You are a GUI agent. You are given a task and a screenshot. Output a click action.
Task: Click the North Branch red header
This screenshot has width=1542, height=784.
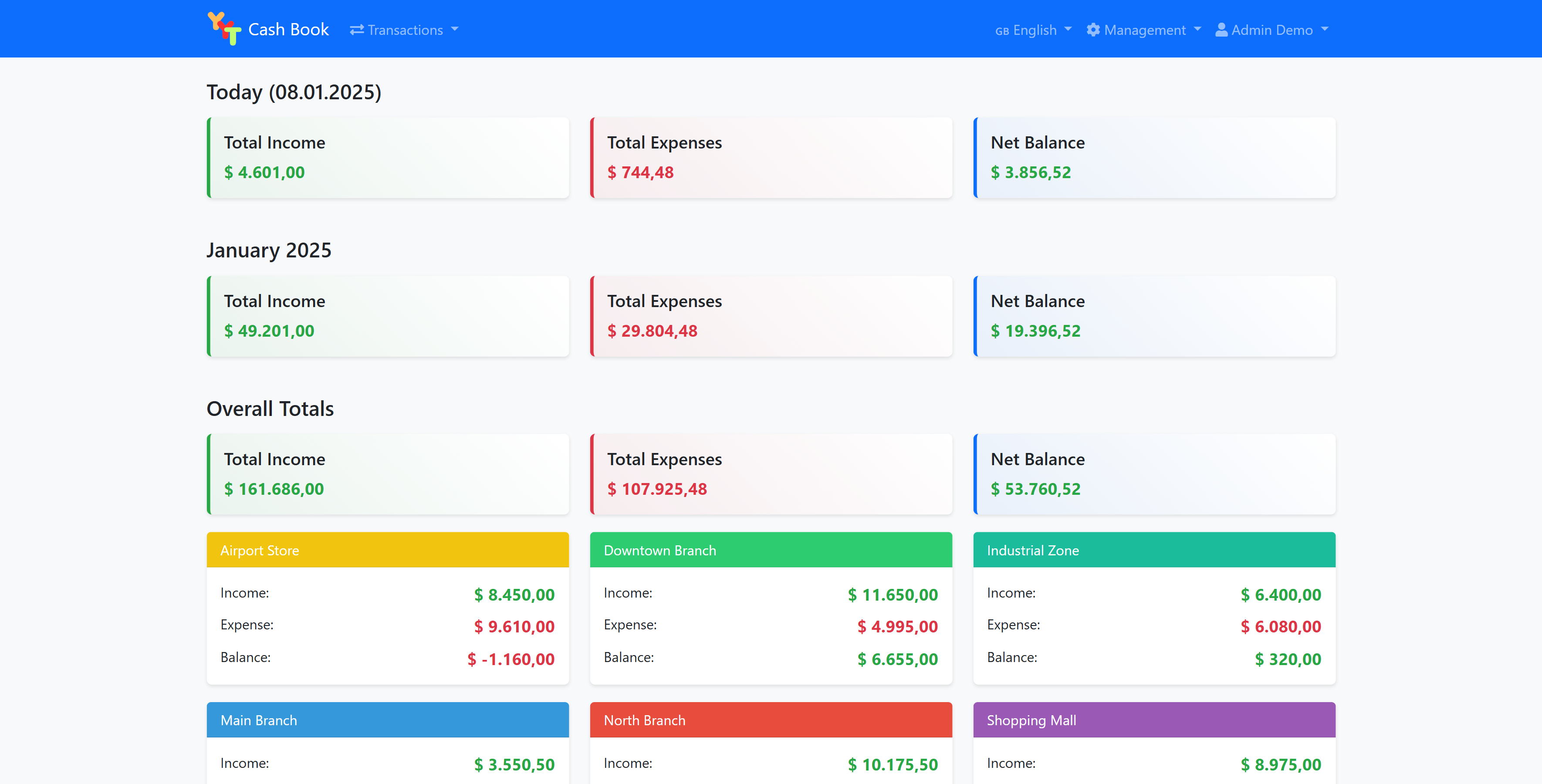coord(771,720)
